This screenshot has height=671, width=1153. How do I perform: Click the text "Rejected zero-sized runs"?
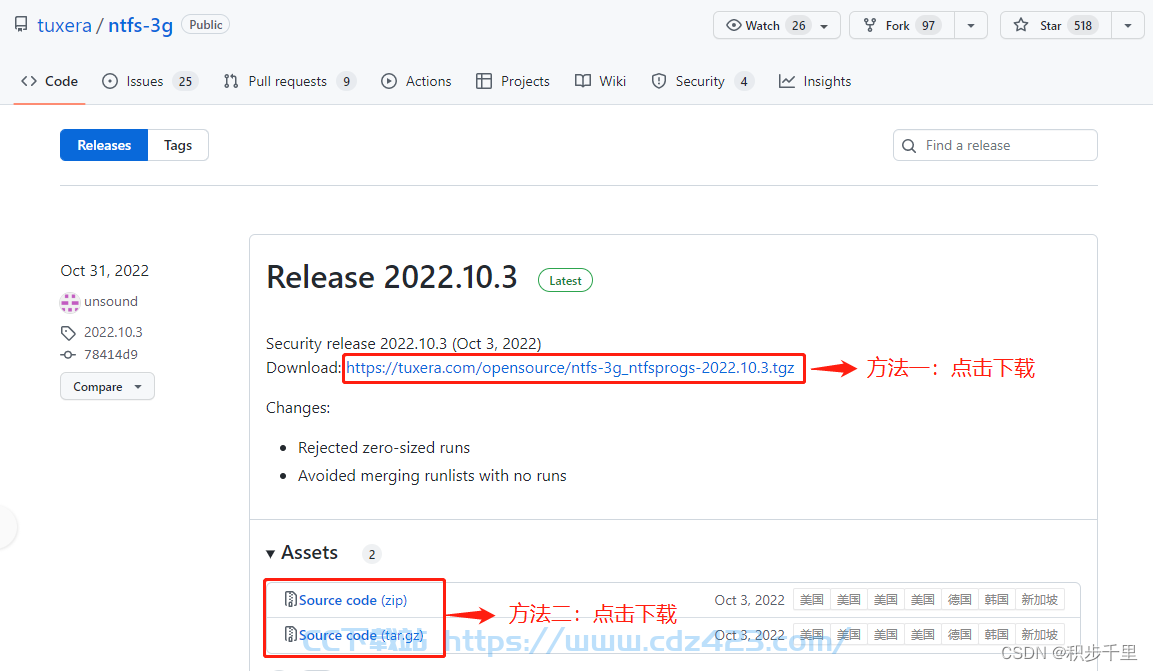click(x=384, y=448)
